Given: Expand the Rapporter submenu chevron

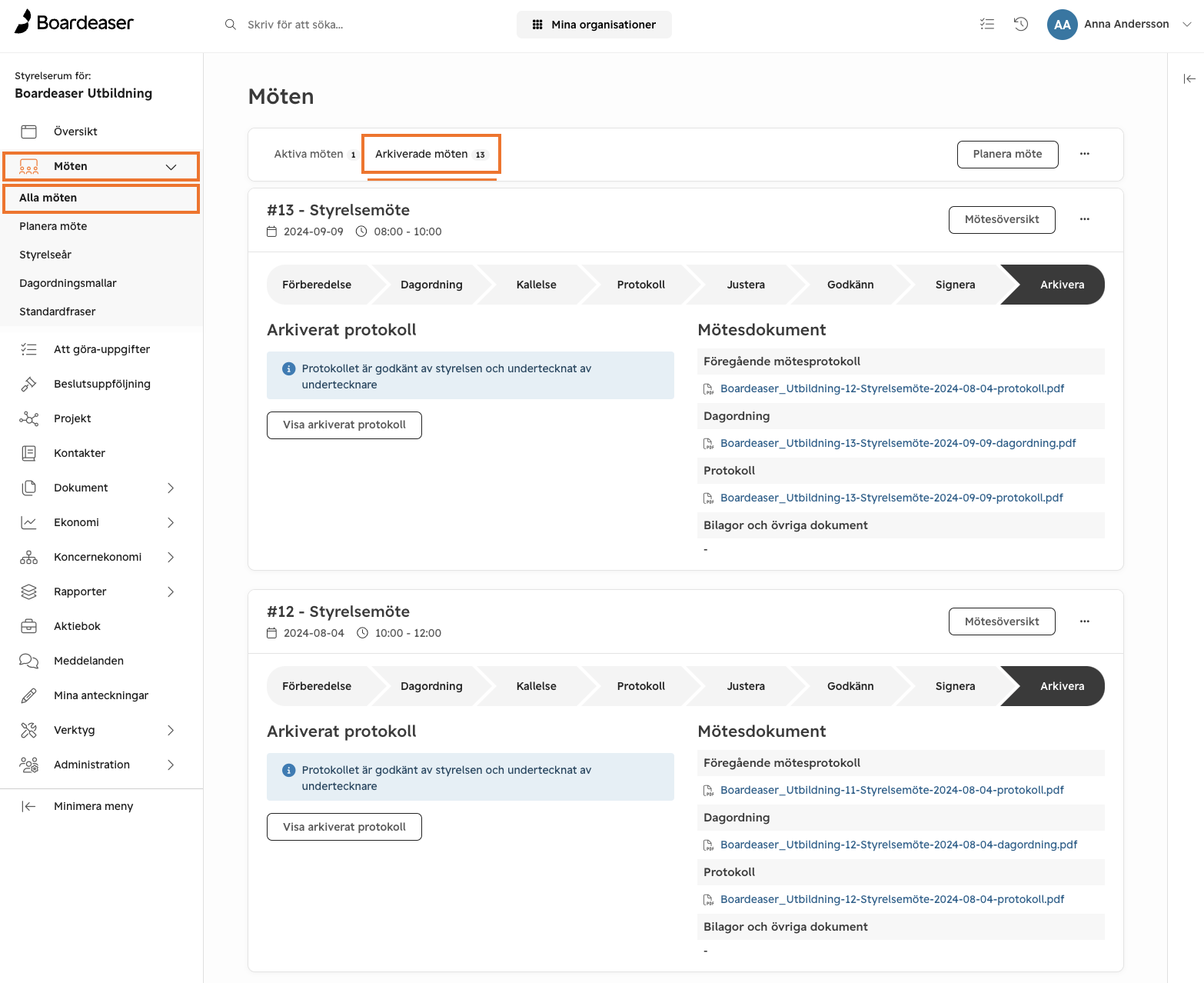Looking at the screenshot, I should coord(171,591).
